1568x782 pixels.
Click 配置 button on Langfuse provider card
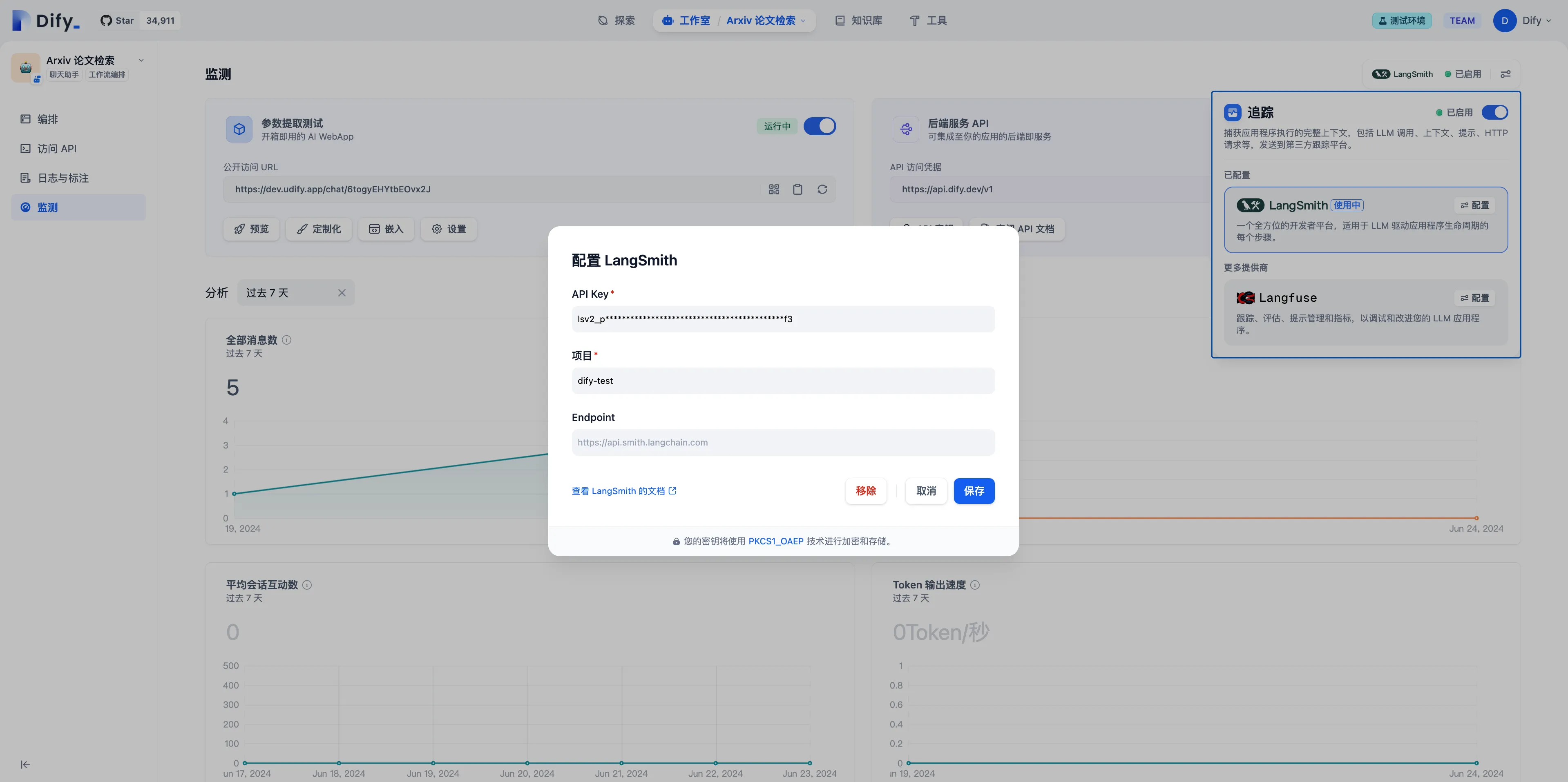click(x=1474, y=298)
